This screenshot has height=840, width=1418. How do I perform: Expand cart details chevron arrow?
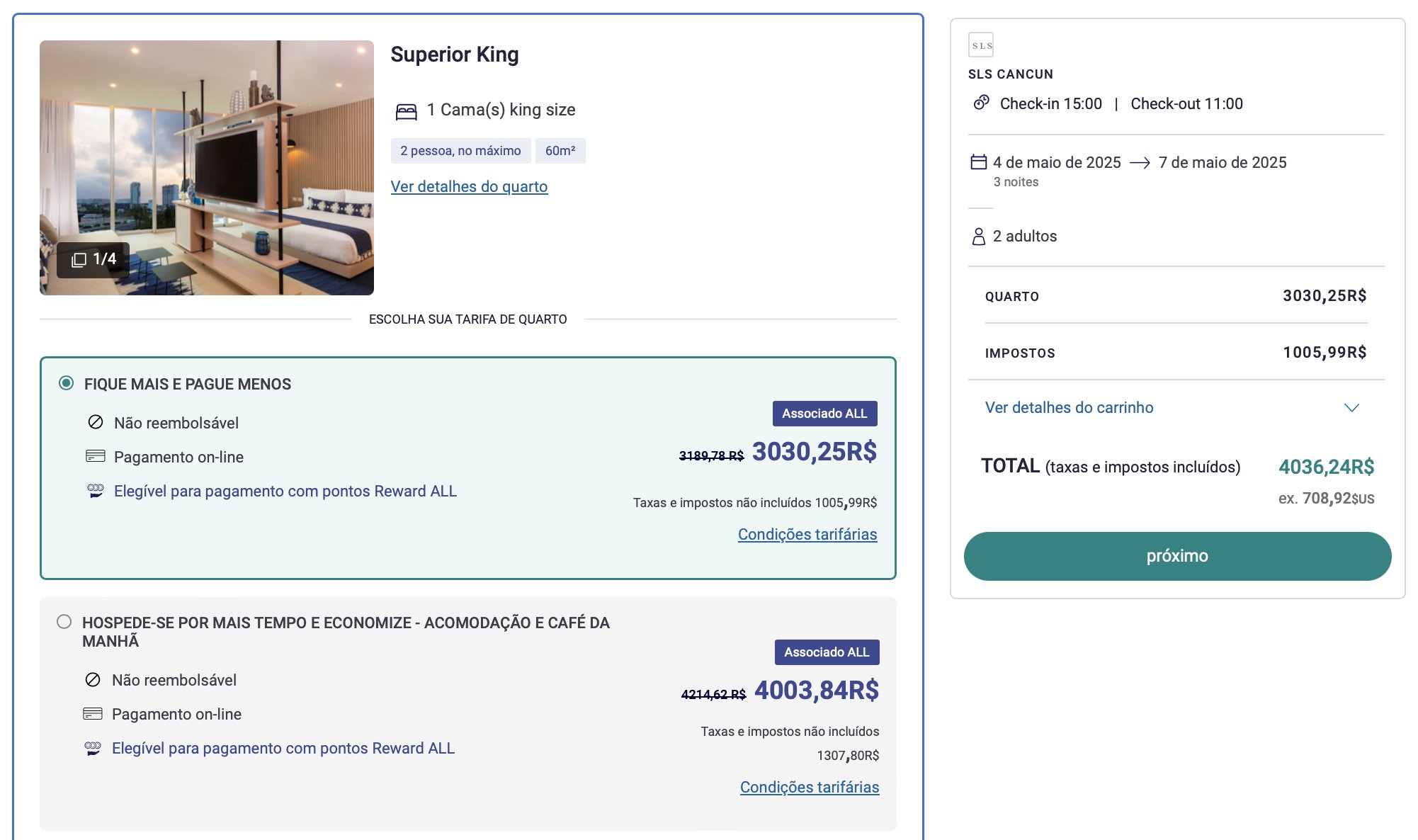(1351, 408)
